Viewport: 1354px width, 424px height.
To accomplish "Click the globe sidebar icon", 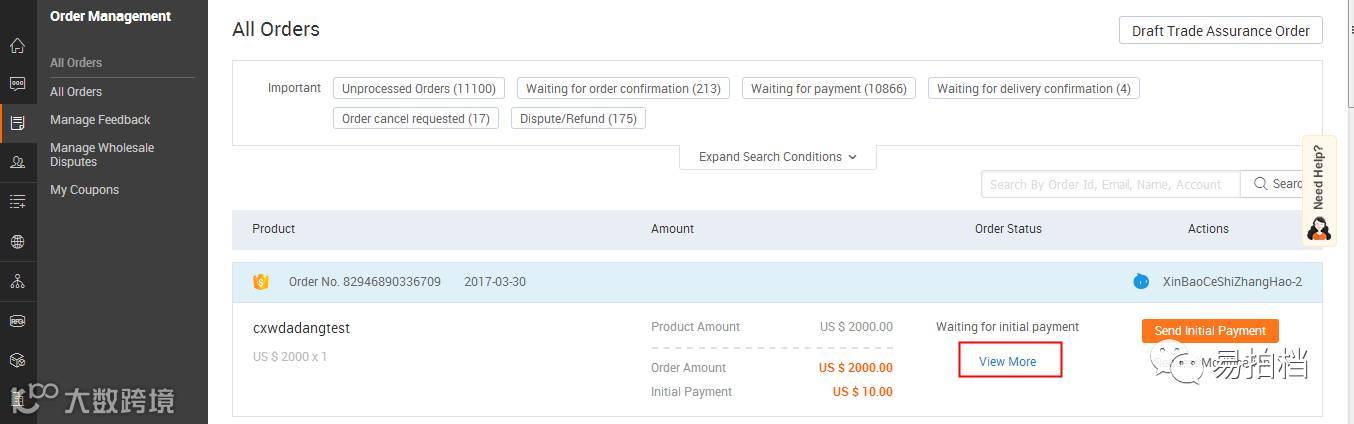I will coord(17,241).
